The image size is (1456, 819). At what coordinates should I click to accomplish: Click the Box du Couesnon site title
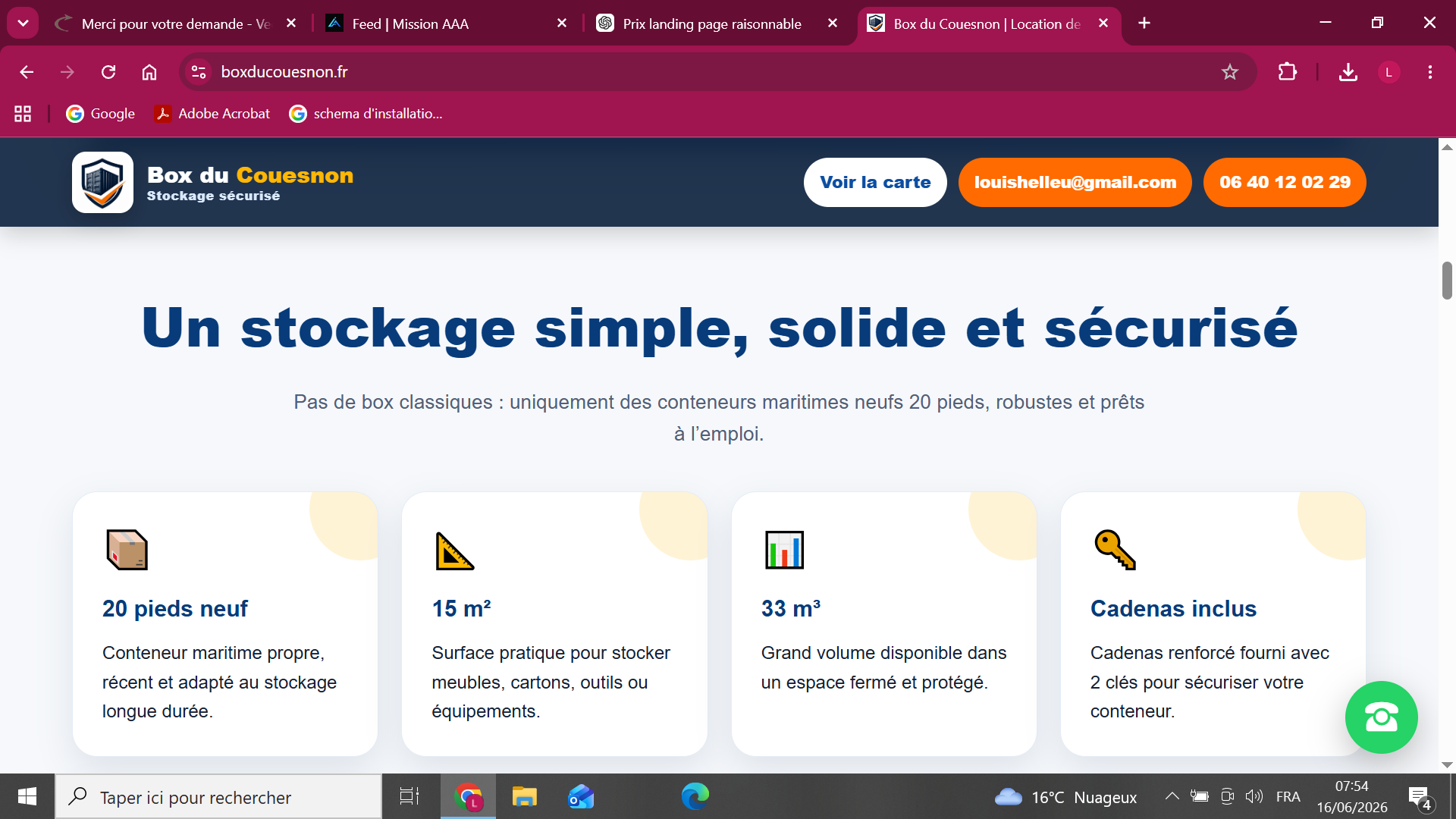pos(250,175)
